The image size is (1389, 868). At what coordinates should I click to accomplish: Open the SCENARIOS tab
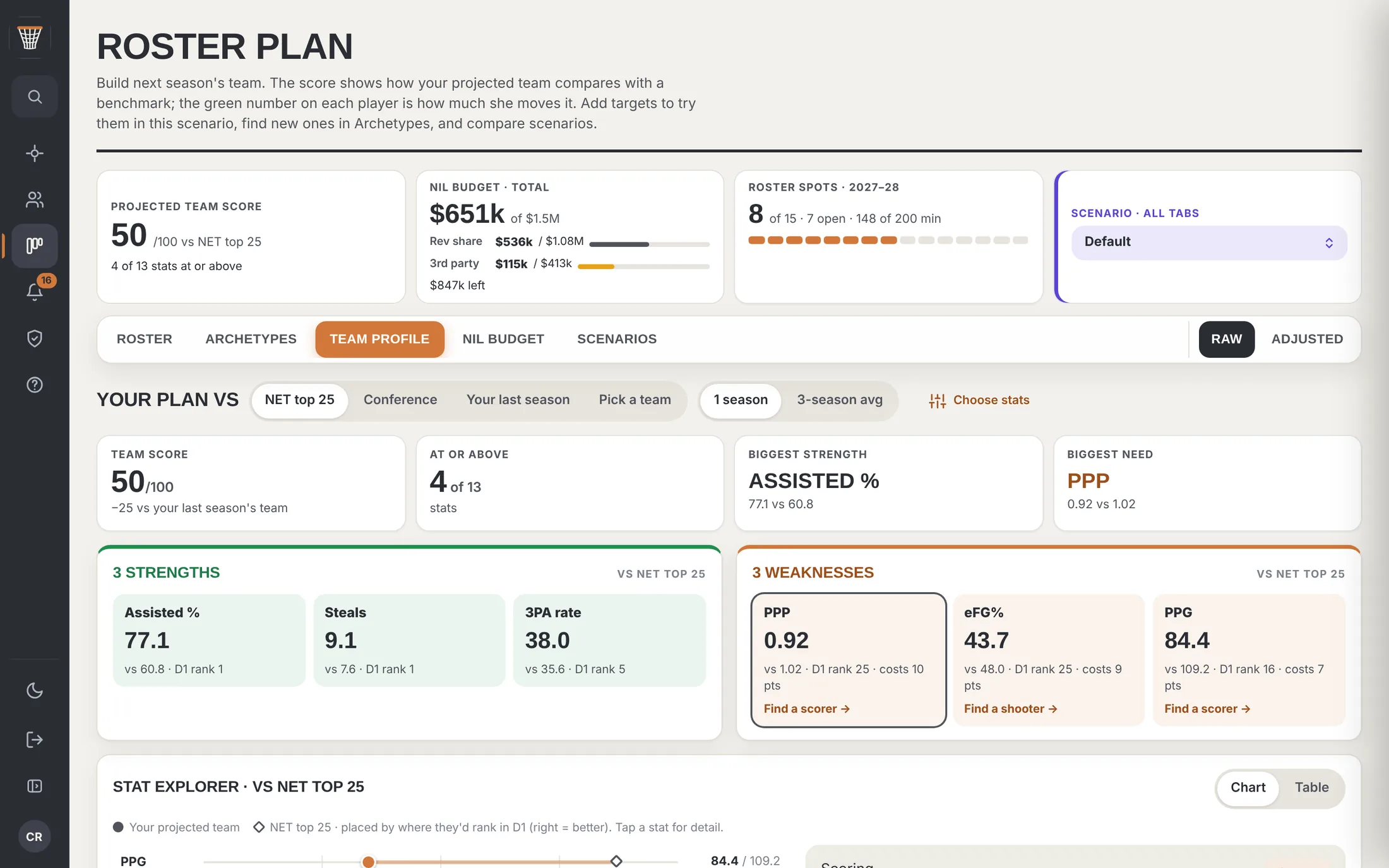pos(617,339)
